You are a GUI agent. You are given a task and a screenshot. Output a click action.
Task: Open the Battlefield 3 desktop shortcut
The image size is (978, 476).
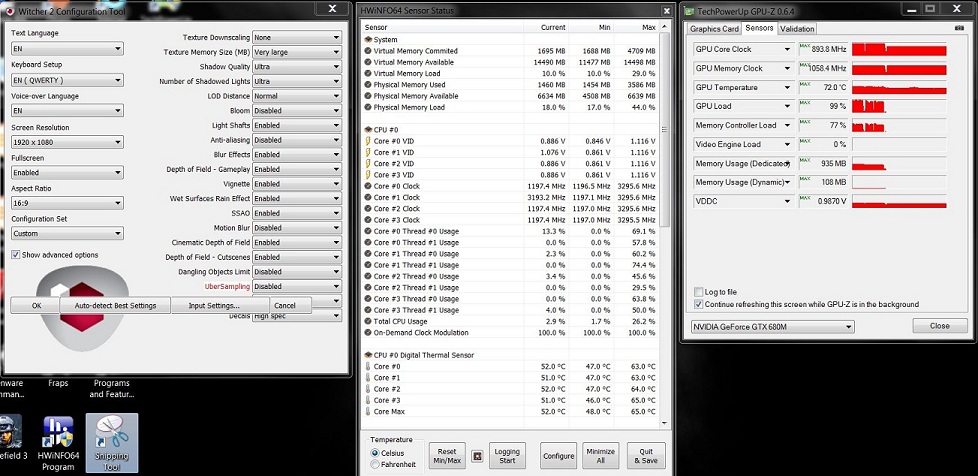[13, 438]
